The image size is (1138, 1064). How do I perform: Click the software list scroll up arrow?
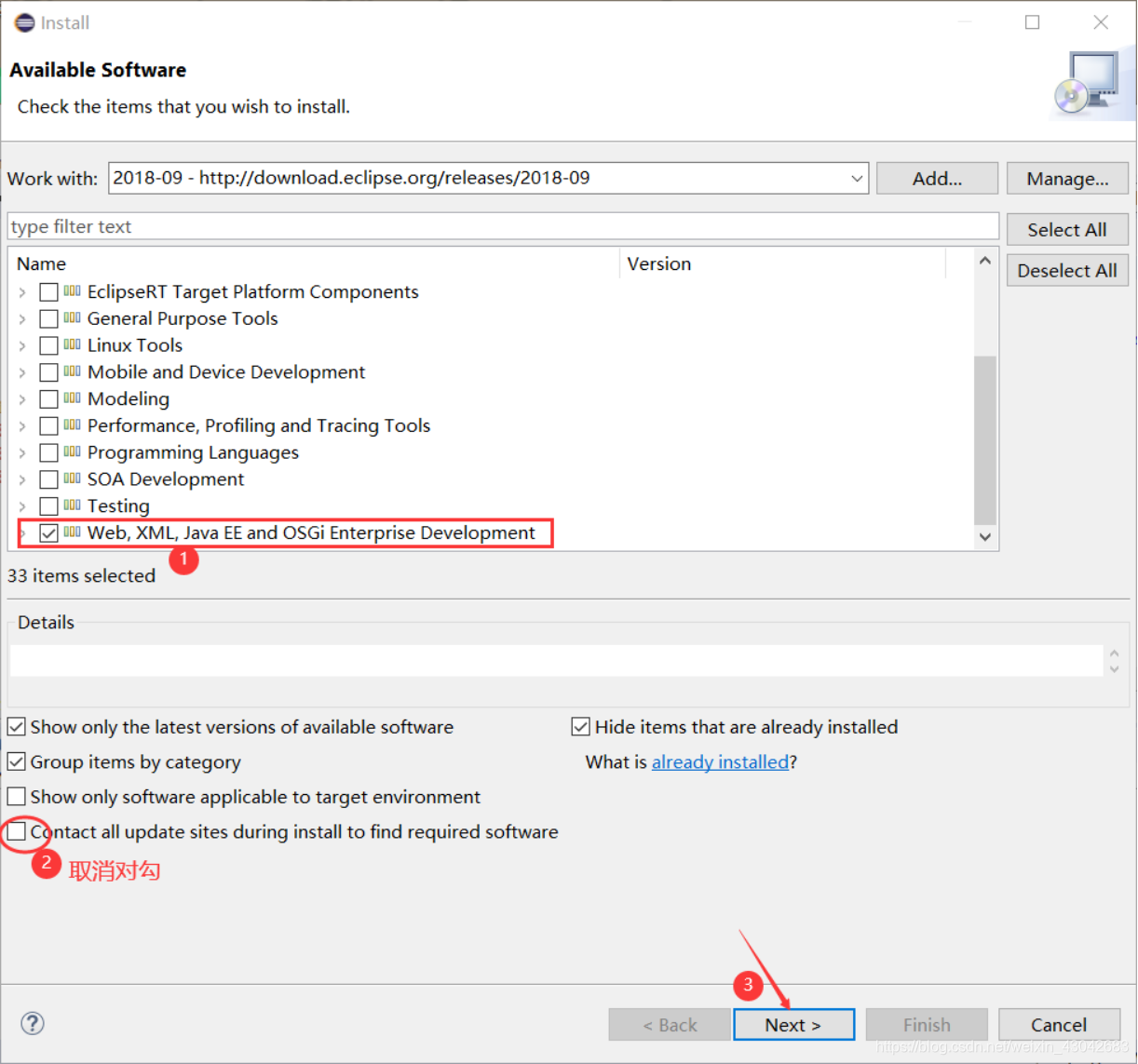click(x=985, y=262)
